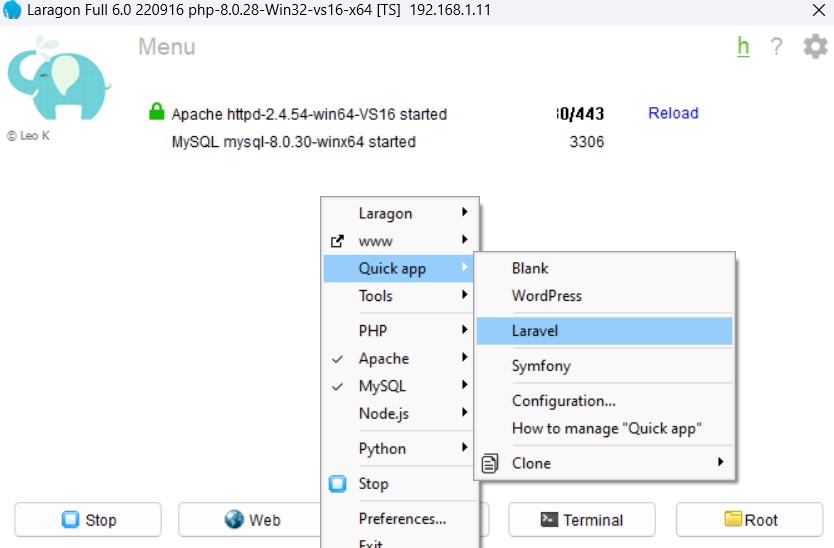834x548 pixels.
Task: Click the terminal icon on Terminal button
Action: 549,519
